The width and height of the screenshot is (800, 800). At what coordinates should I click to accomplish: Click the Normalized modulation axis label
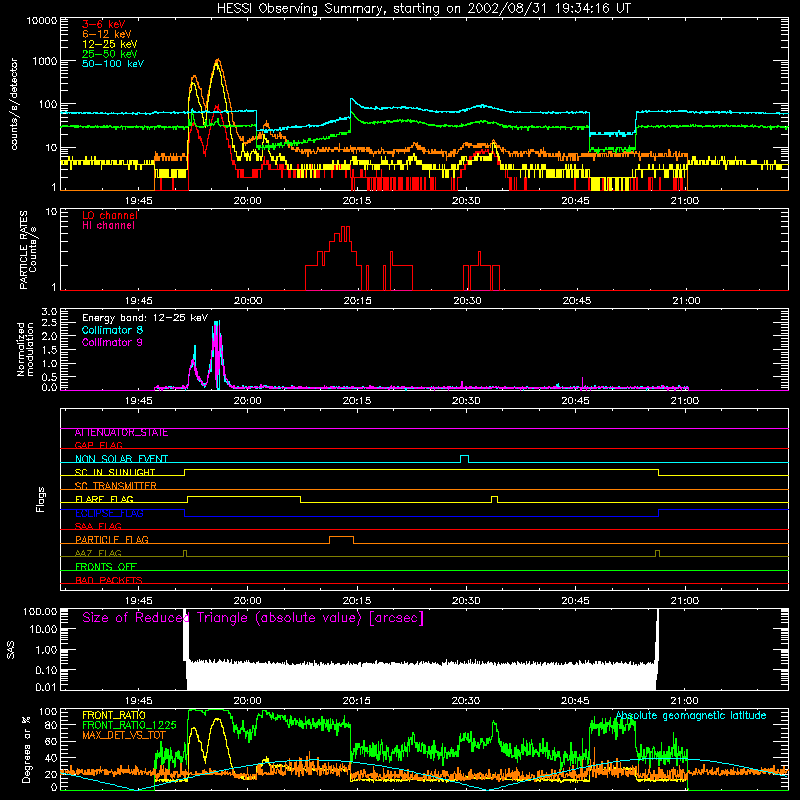26,349
